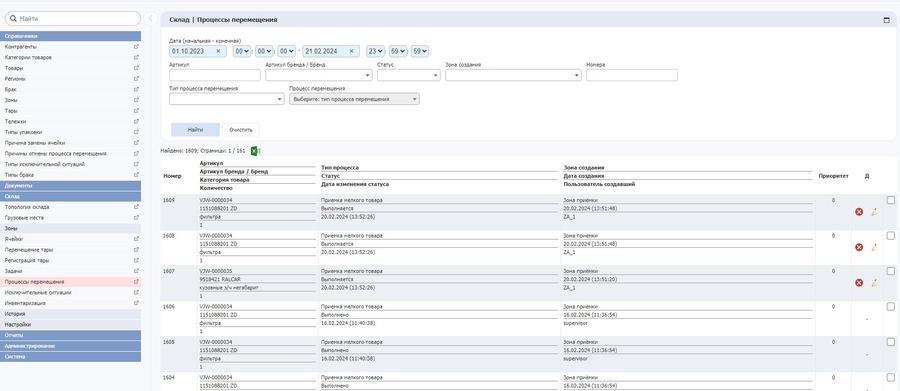The width and height of the screenshot is (900, 391).
Task: Open the Процессы перемещения sidebar link
Action: [x=34, y=282]
